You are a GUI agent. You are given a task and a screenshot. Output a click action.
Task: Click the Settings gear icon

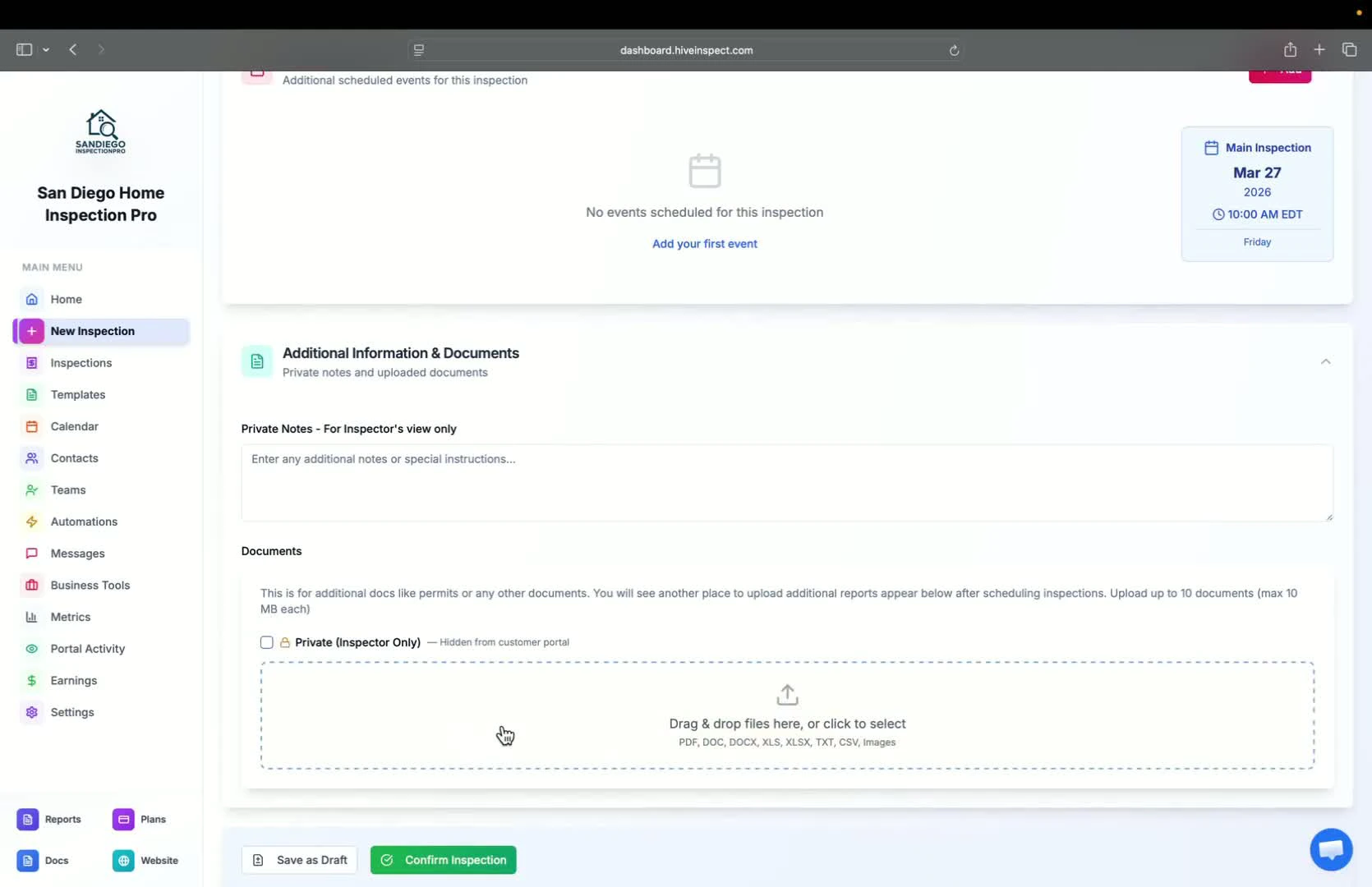pos(31,713)
